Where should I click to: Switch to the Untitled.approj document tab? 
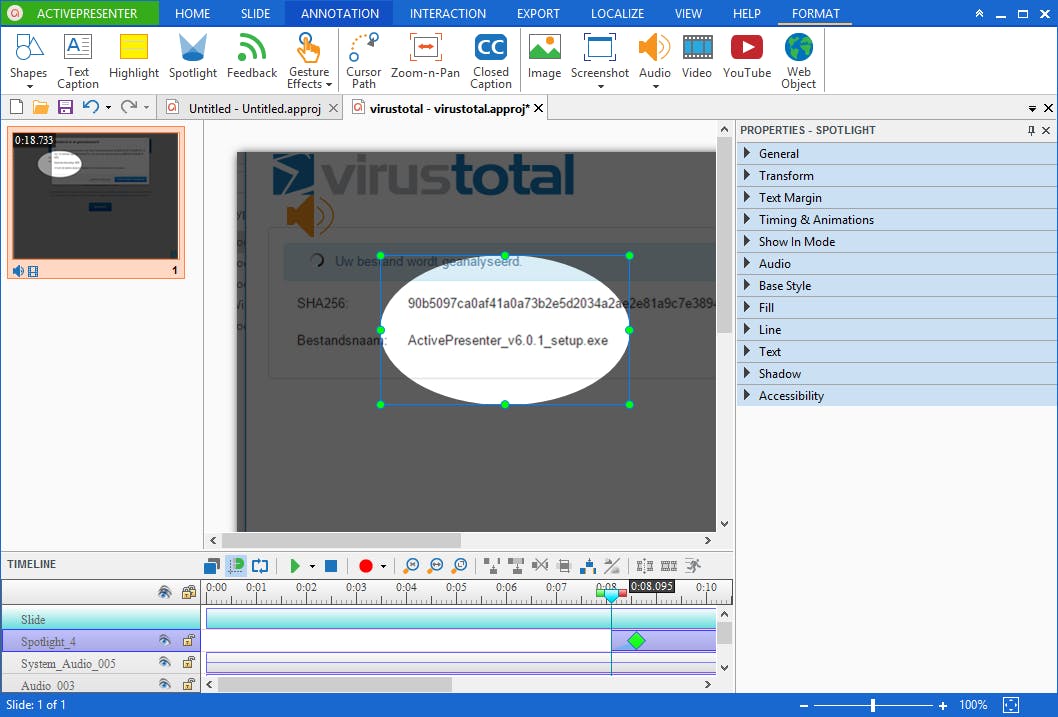(254, 108)
